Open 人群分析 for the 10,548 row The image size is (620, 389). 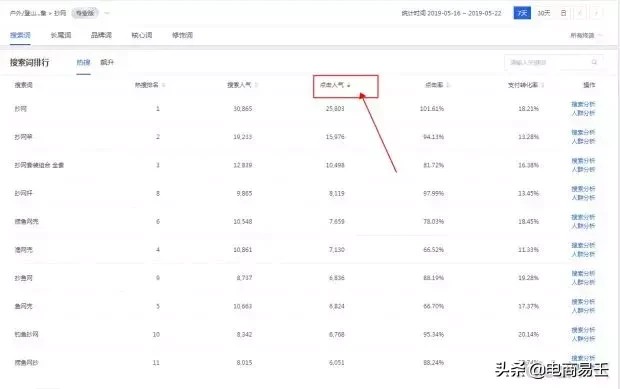[583, 226]
